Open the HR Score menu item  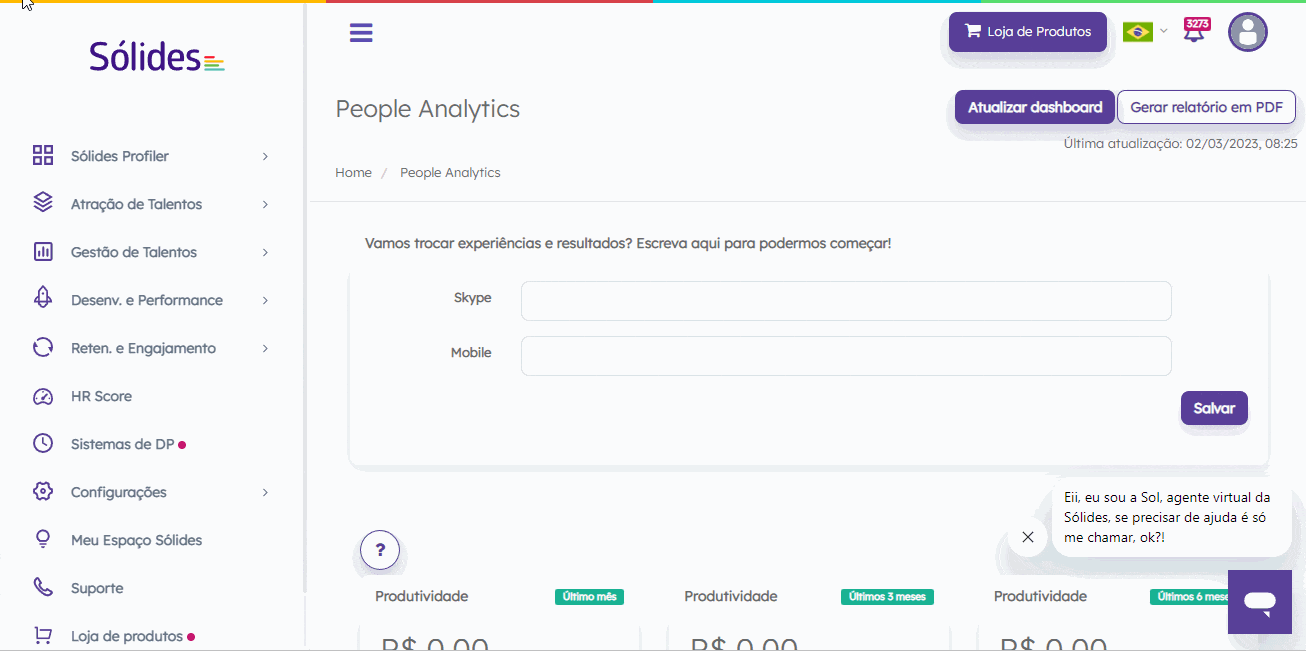(x=101, y=396)
